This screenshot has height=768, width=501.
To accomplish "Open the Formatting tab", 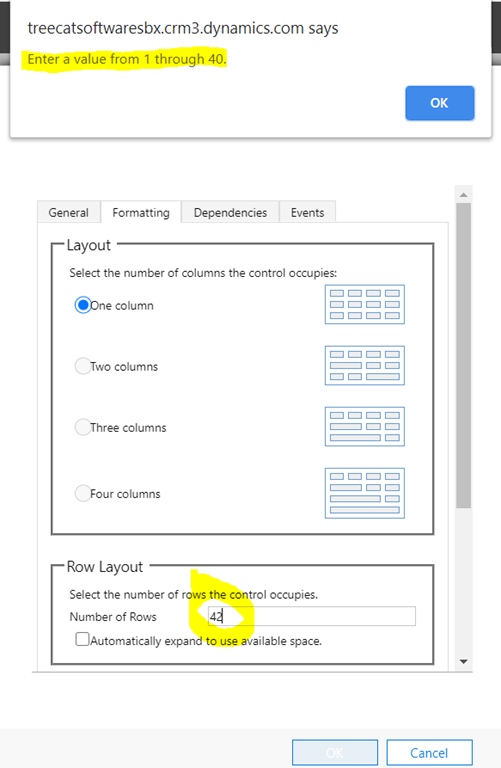I will pos(141,213).
